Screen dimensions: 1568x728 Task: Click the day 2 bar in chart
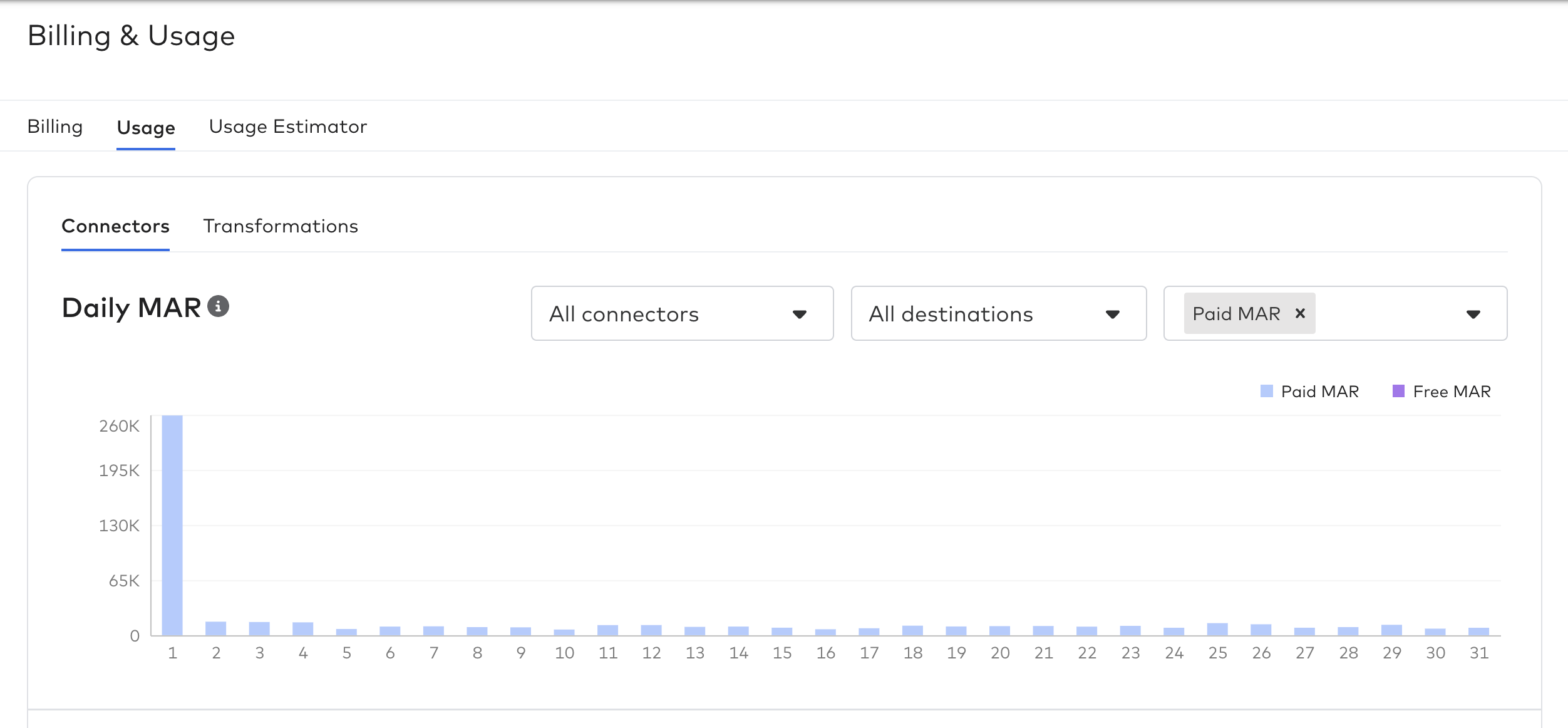tap(215, 628)
